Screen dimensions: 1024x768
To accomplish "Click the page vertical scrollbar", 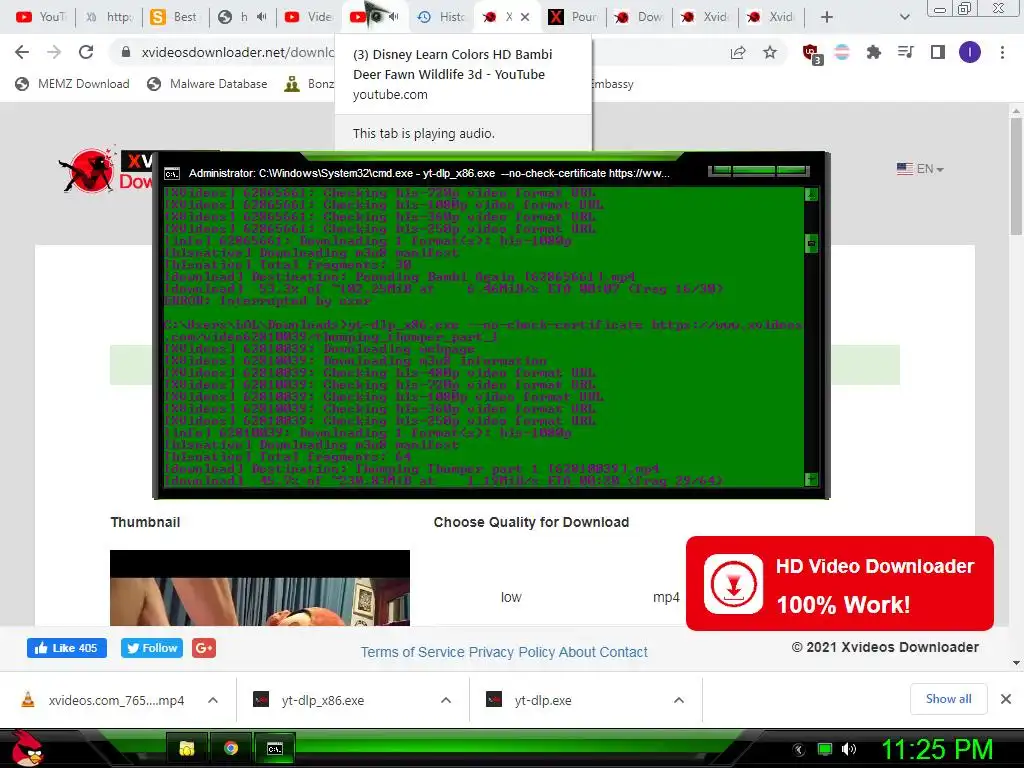I will click(x=1016, y=177).
